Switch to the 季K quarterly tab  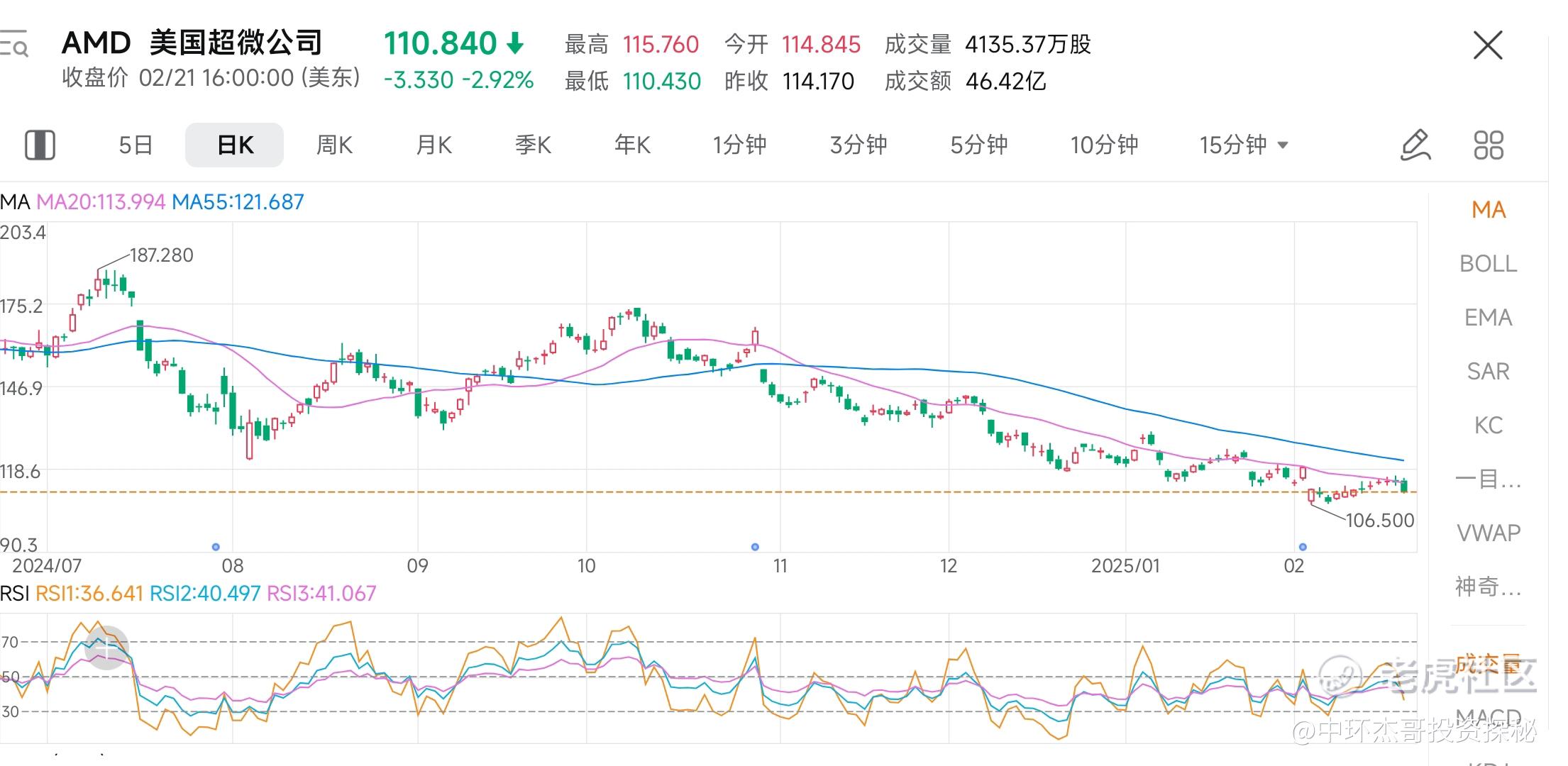[533, 145]
